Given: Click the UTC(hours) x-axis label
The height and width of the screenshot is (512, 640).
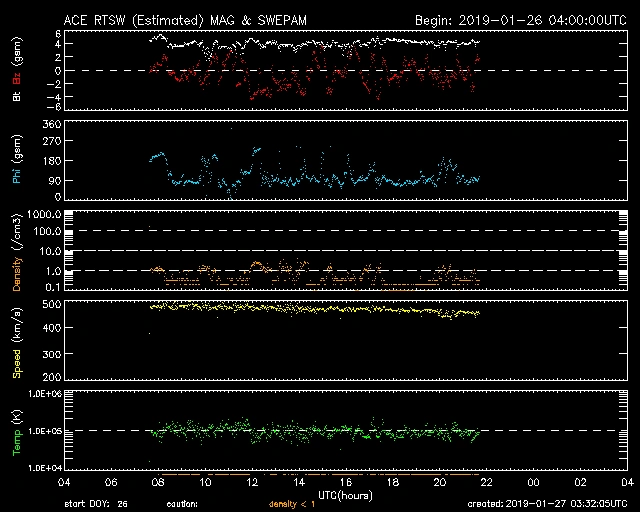Looking at the screenshot, I should (345, 494).
